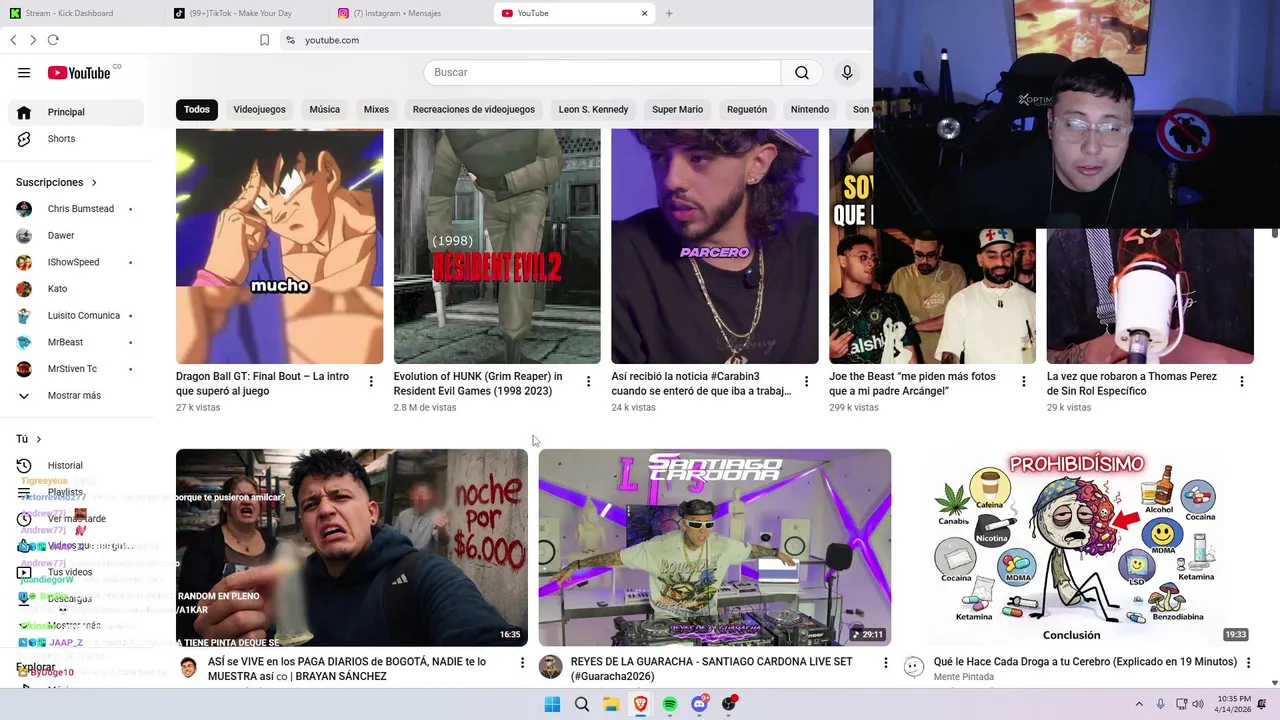Show hidden system tray icons
The width and height of the screenshot is (1280, 720).
point(1138,704)
